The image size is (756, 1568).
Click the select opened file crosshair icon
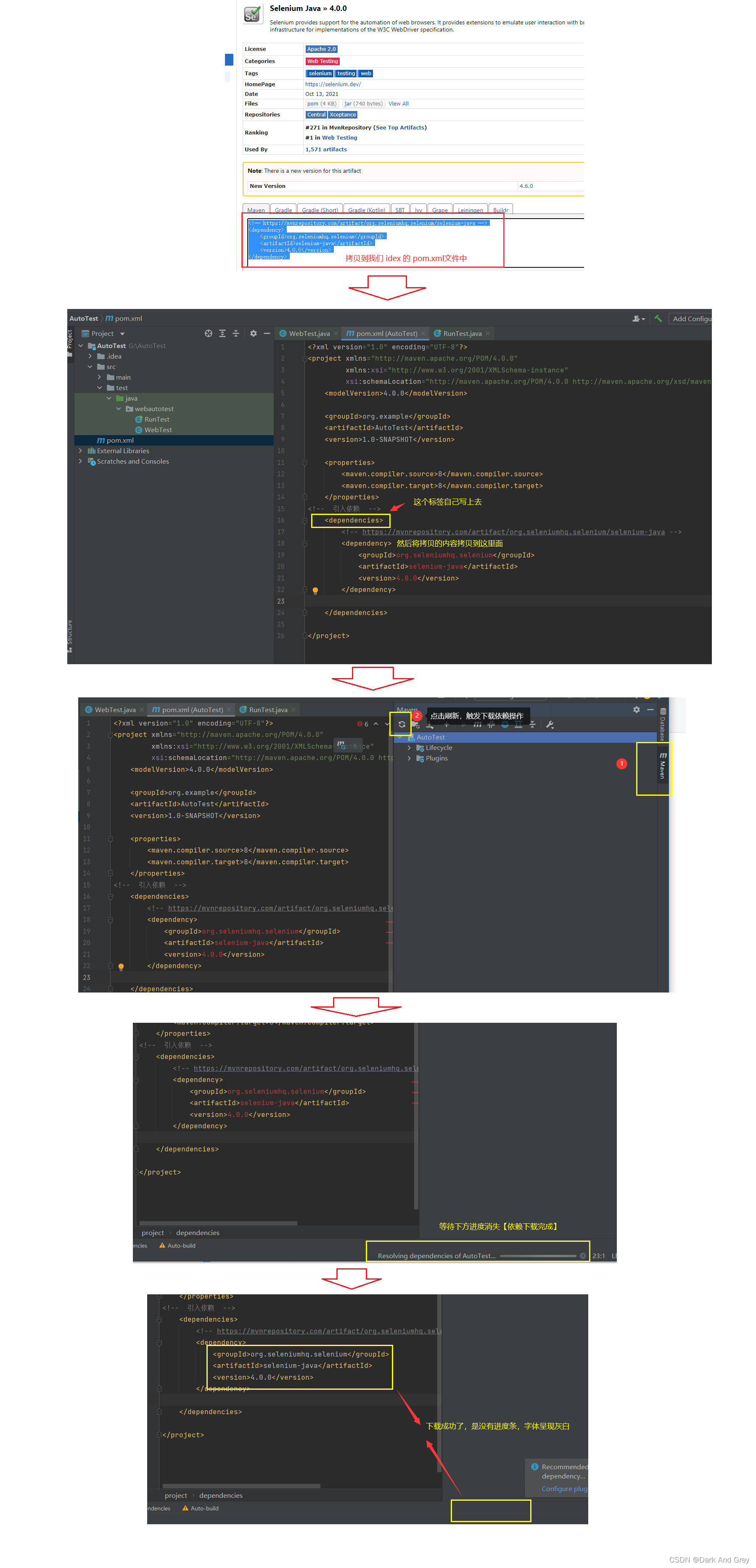click(208, 333)
